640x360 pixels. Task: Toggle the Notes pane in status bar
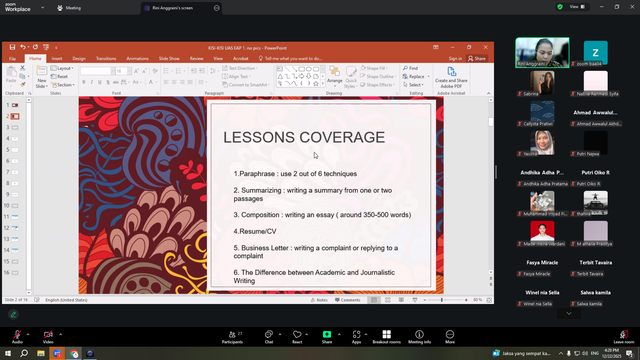pyautogui.click(x=319, y=300)
